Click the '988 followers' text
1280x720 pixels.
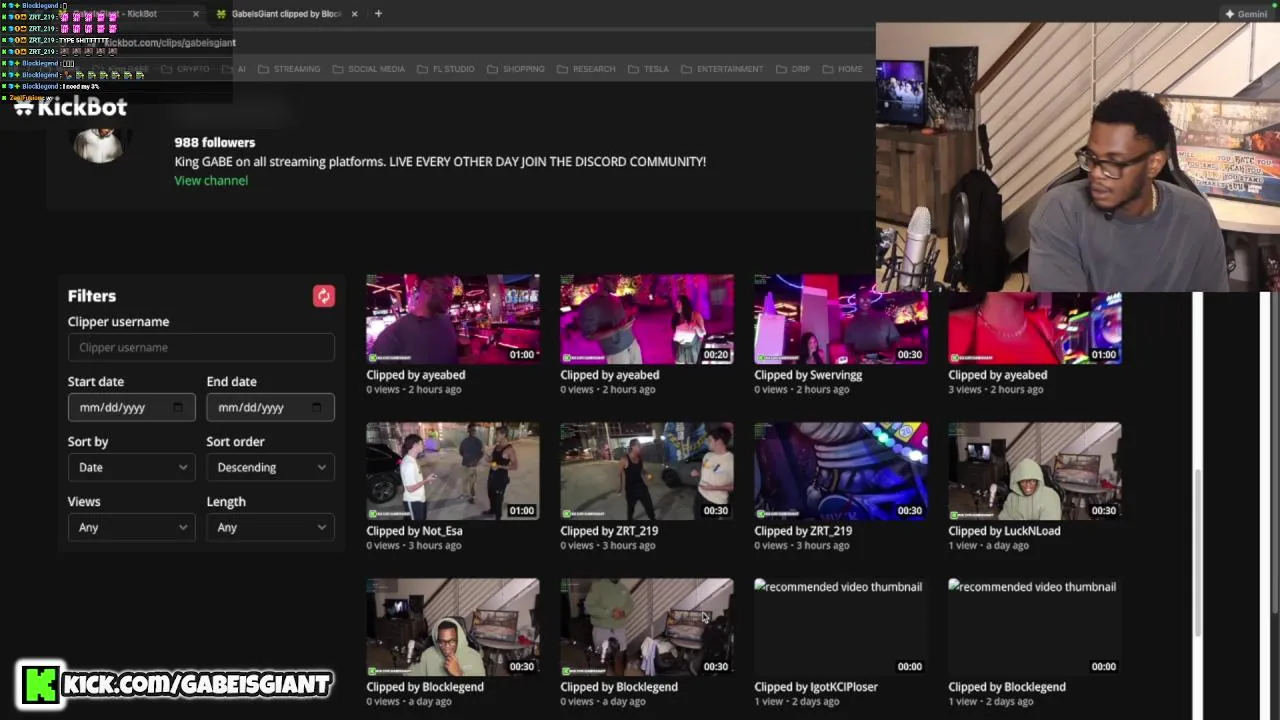pos(214,142)
